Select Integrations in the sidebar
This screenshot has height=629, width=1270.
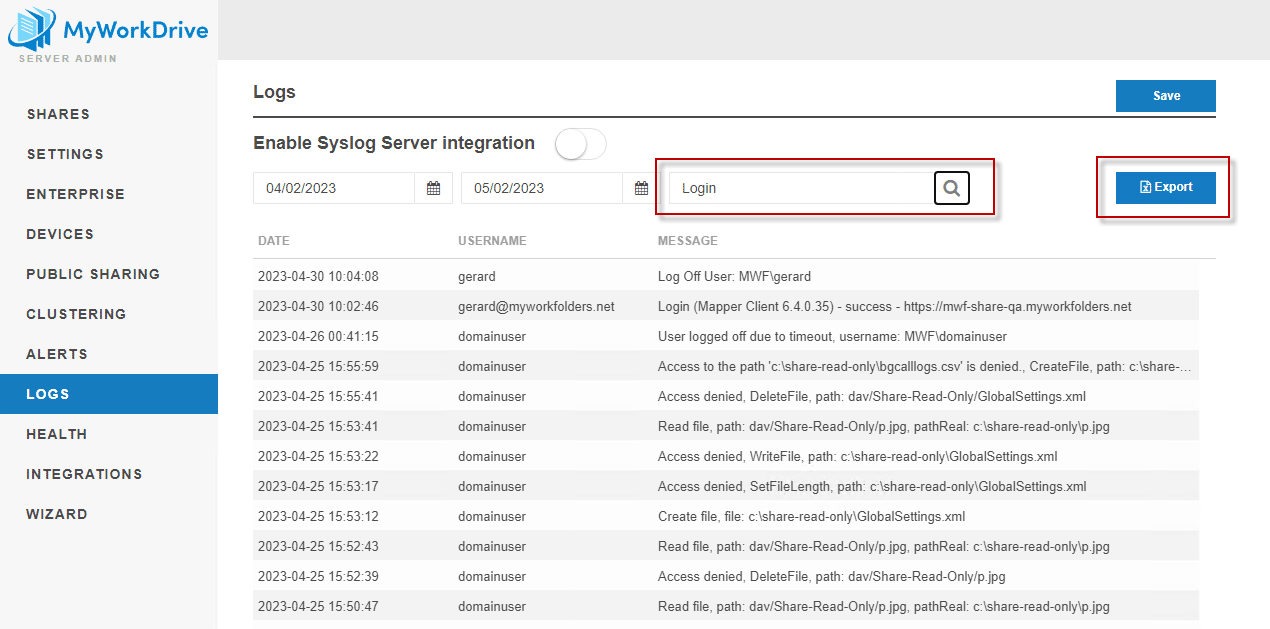tap(84, 474)
